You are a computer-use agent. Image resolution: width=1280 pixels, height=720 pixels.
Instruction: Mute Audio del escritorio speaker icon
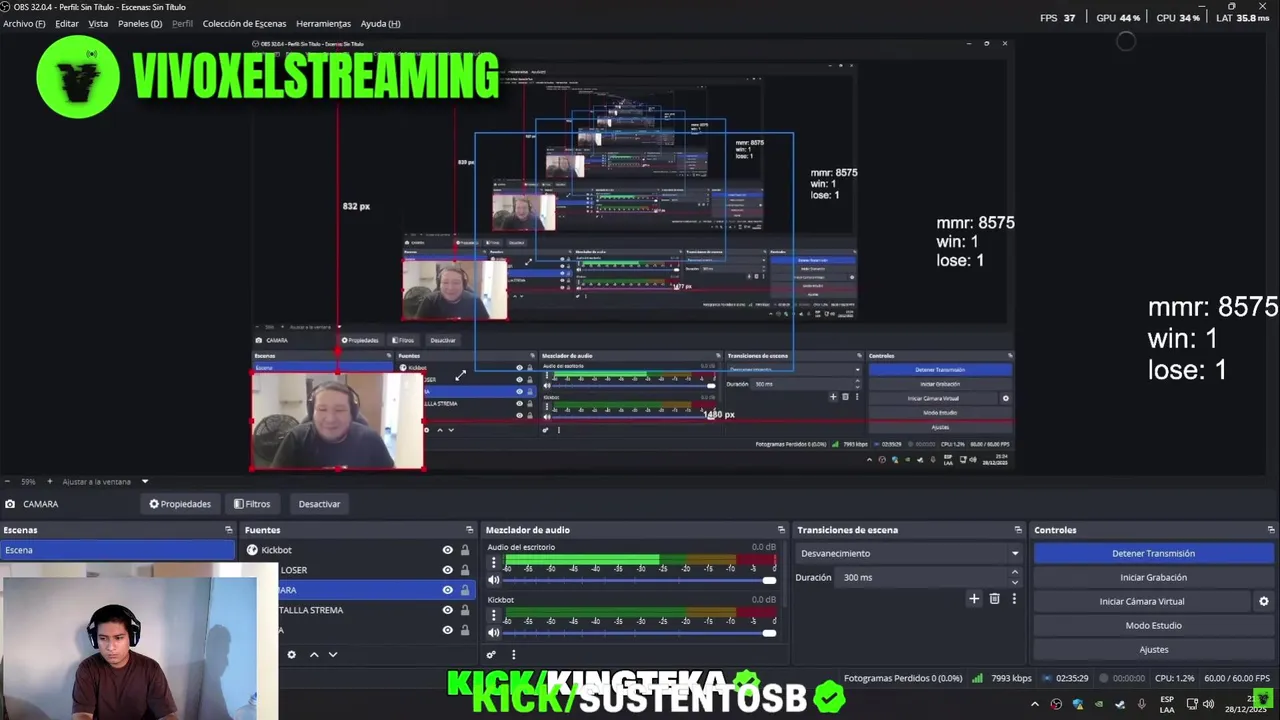coord(493,580)
